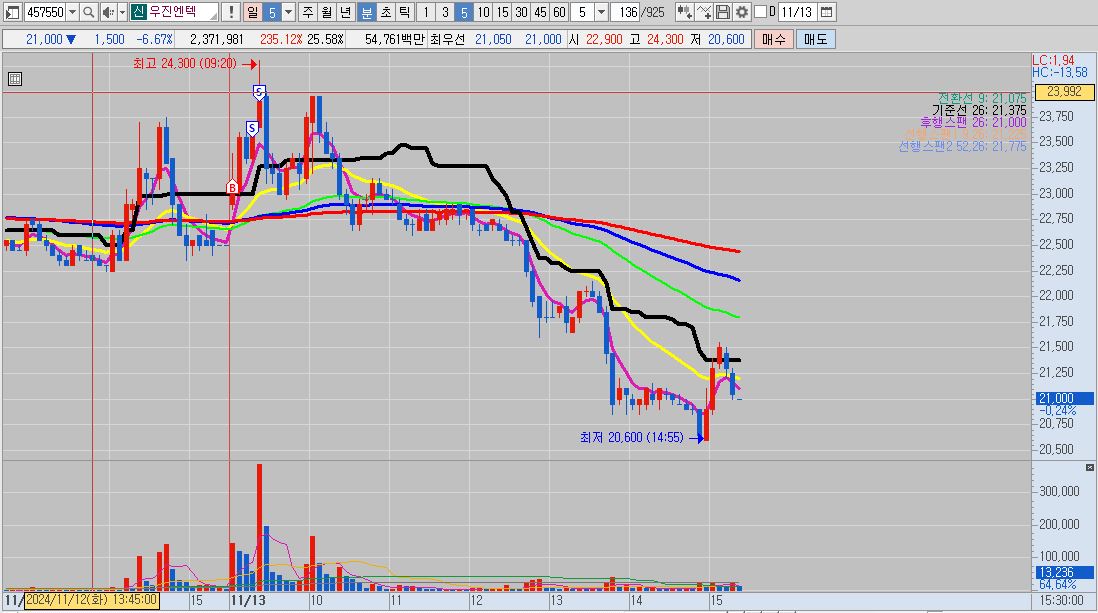Toggle the D checkbox beside date field
The height and width of the screenshot is (613, 1098).
[760, 12]
